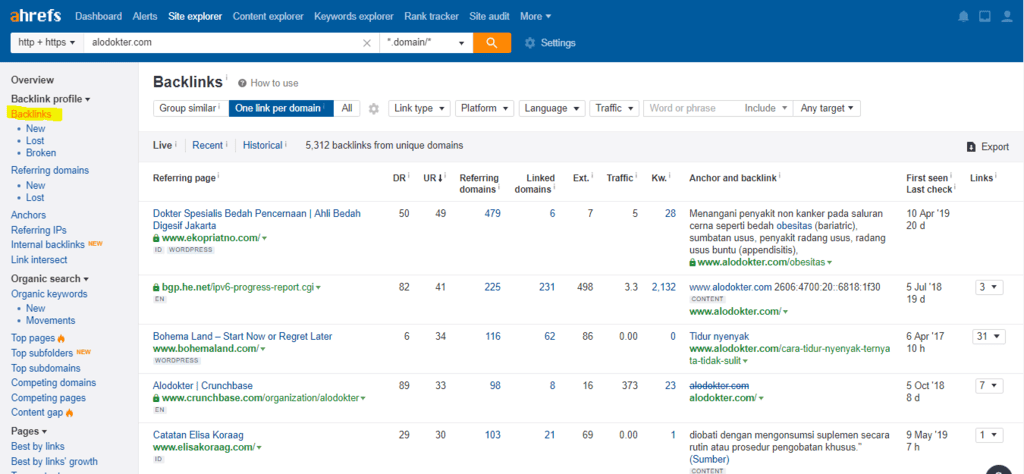Open the Bohema Land referring page link

click(242, 336)
